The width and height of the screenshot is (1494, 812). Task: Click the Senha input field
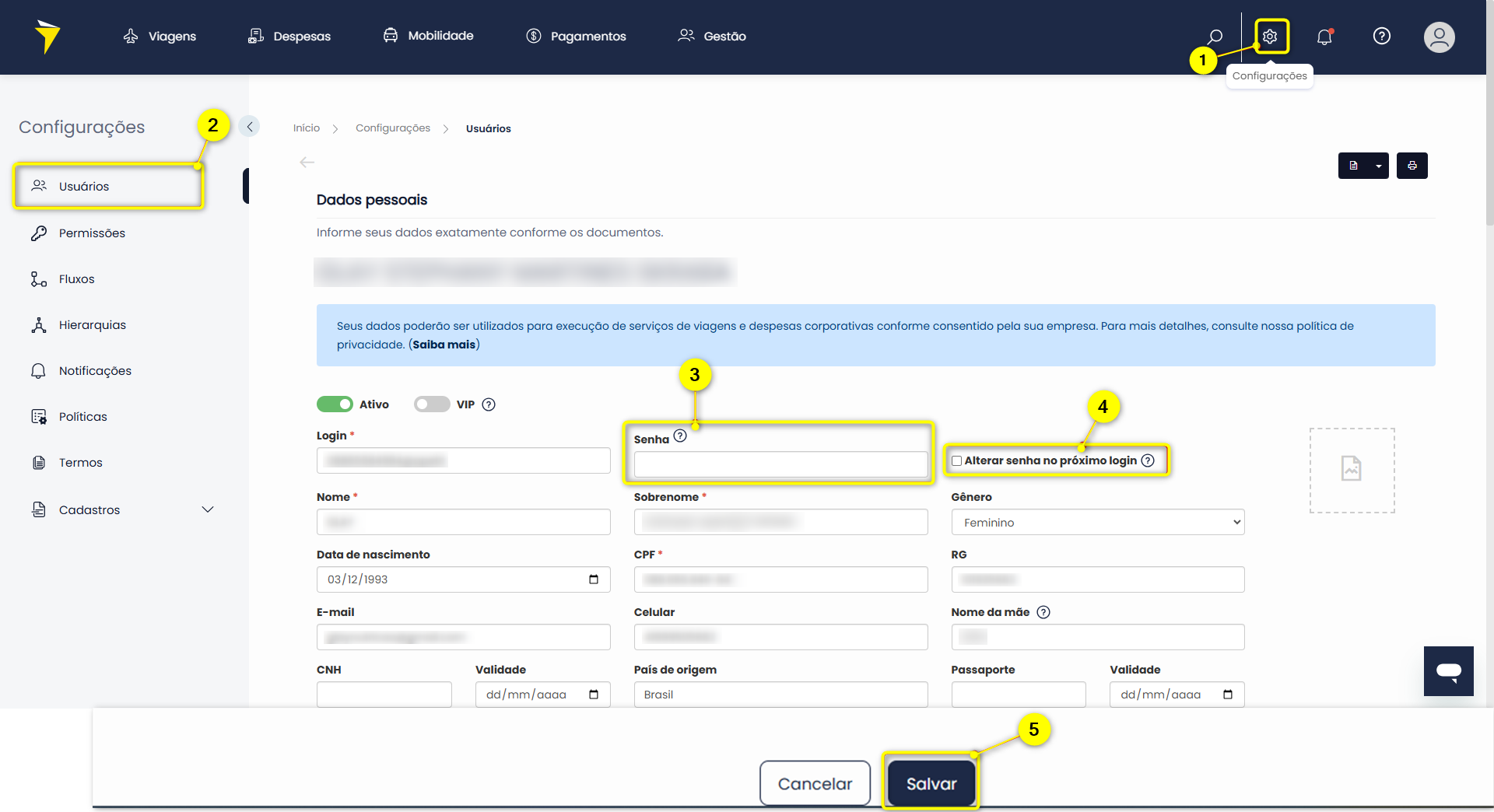coord(780,464)
